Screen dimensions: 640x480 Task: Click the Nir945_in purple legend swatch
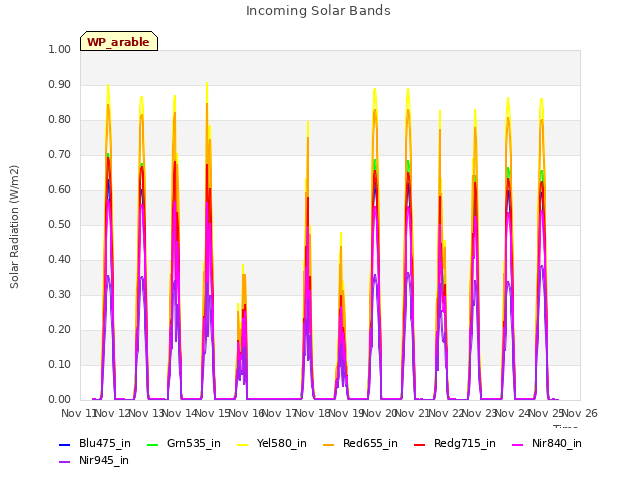[65, 462]
